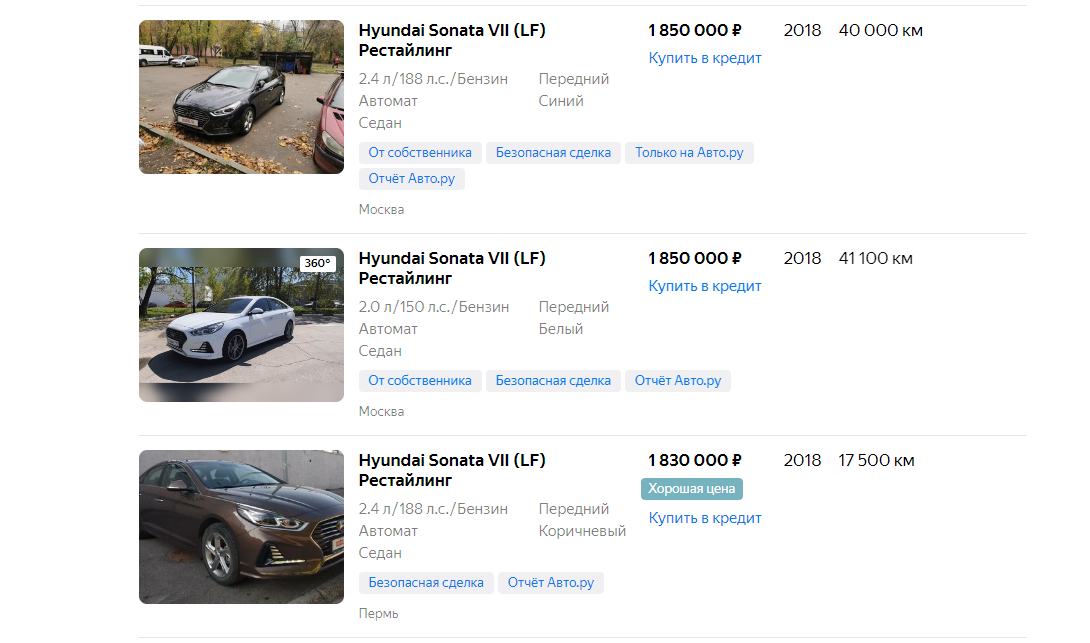Click Безопасная сделка tag on first listing
Viewport: 1090px width, 643px height.
(x=553, y=153)
